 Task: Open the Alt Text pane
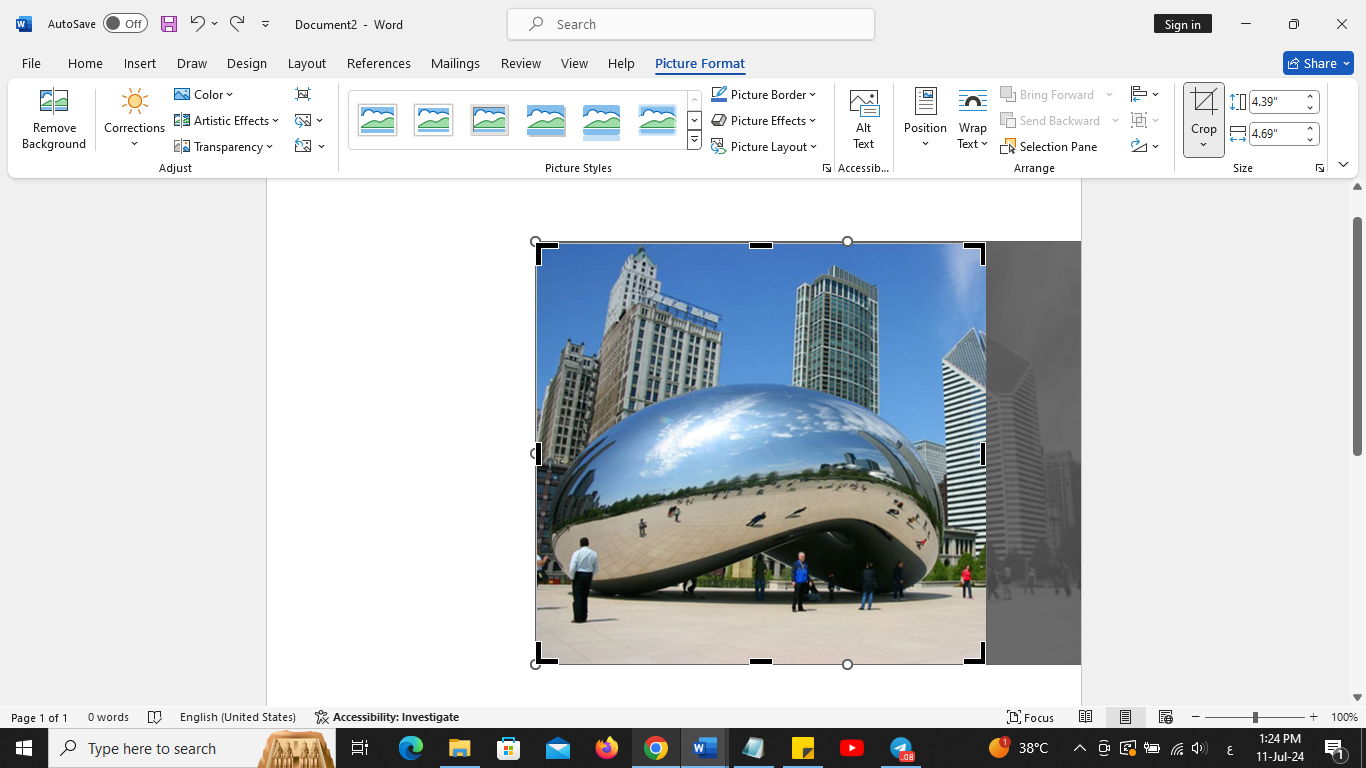(x=864, y=120)
